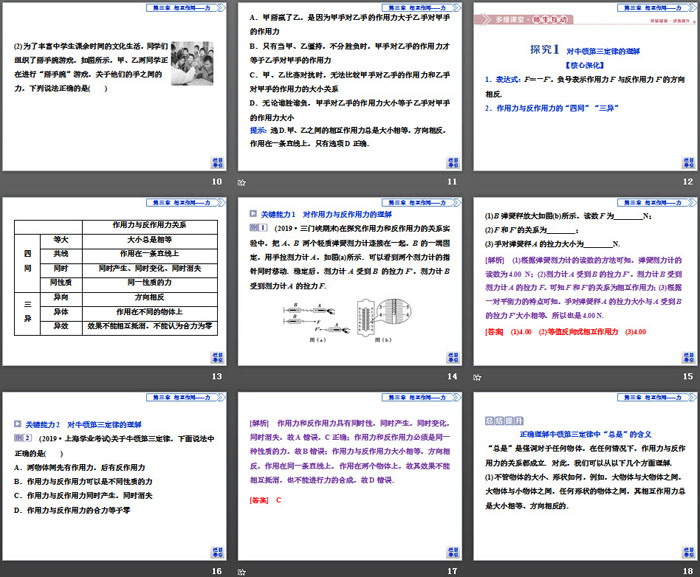Click the animation star icon under slide 11
This screenshot has height=577, width=700.
coord(241,182)
